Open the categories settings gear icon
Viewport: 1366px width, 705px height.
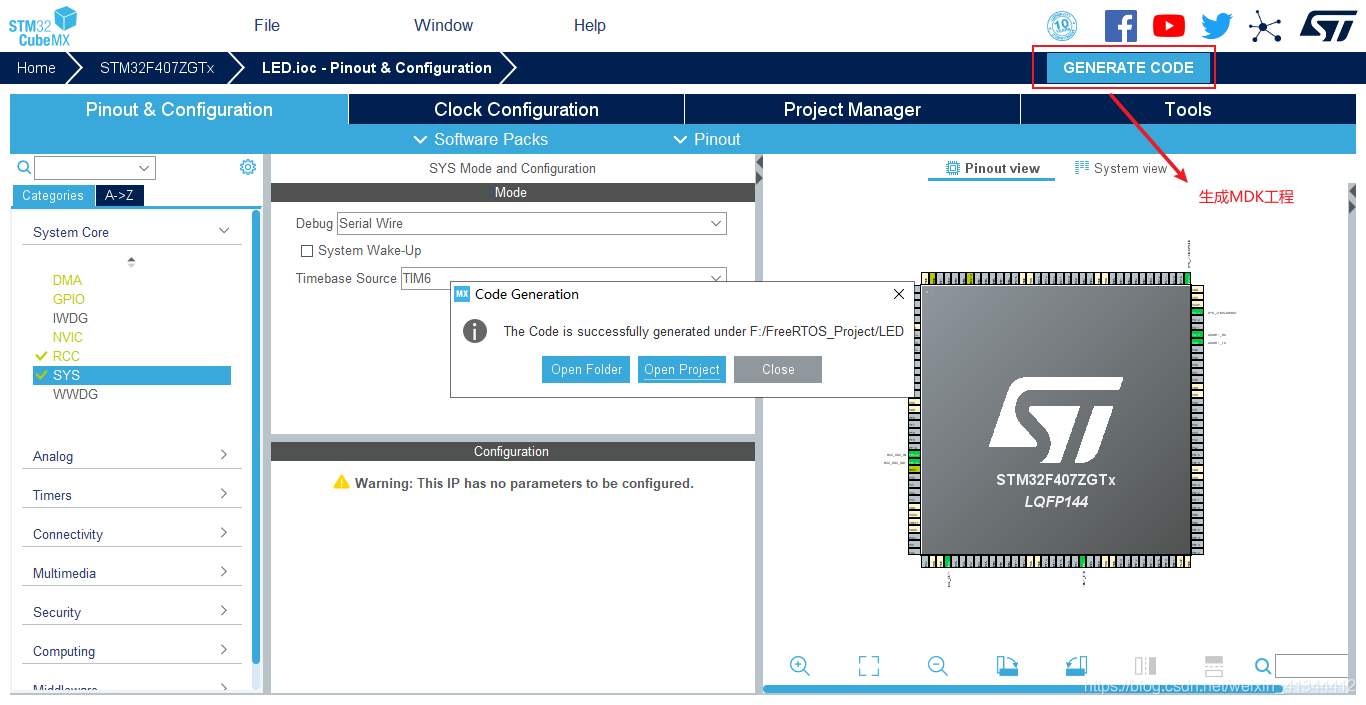point(248,167)
